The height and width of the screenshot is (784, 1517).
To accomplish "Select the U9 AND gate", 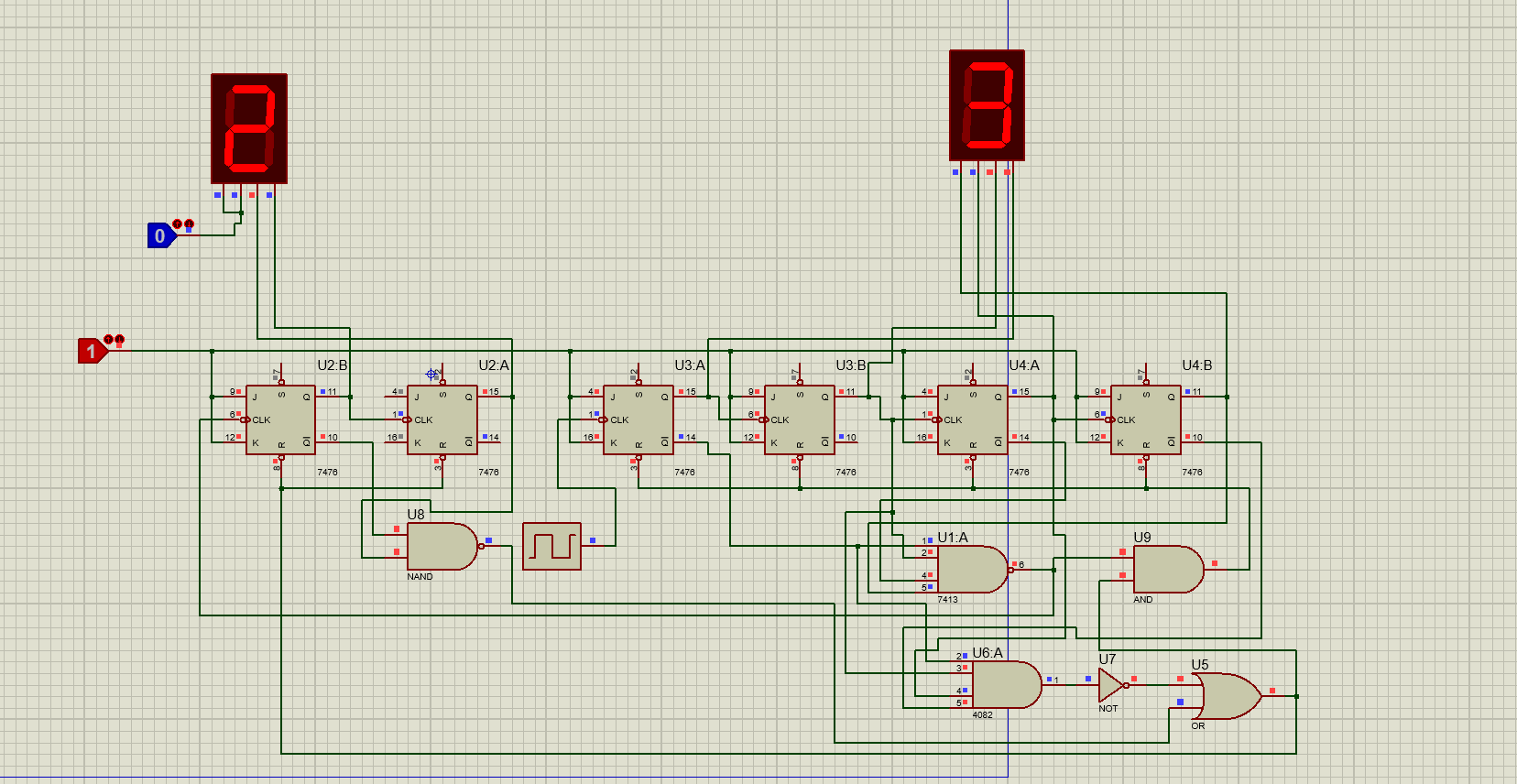I will point(1169,570).
